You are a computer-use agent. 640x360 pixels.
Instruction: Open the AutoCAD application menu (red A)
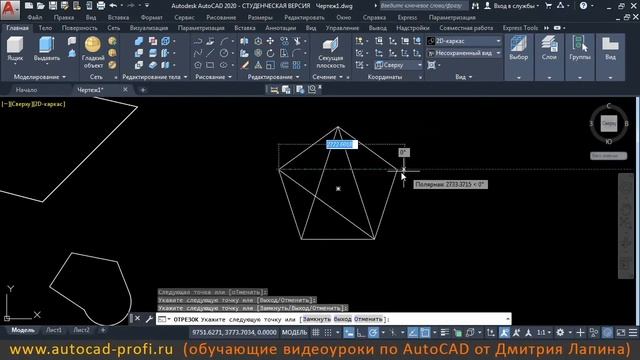(10, 9)
